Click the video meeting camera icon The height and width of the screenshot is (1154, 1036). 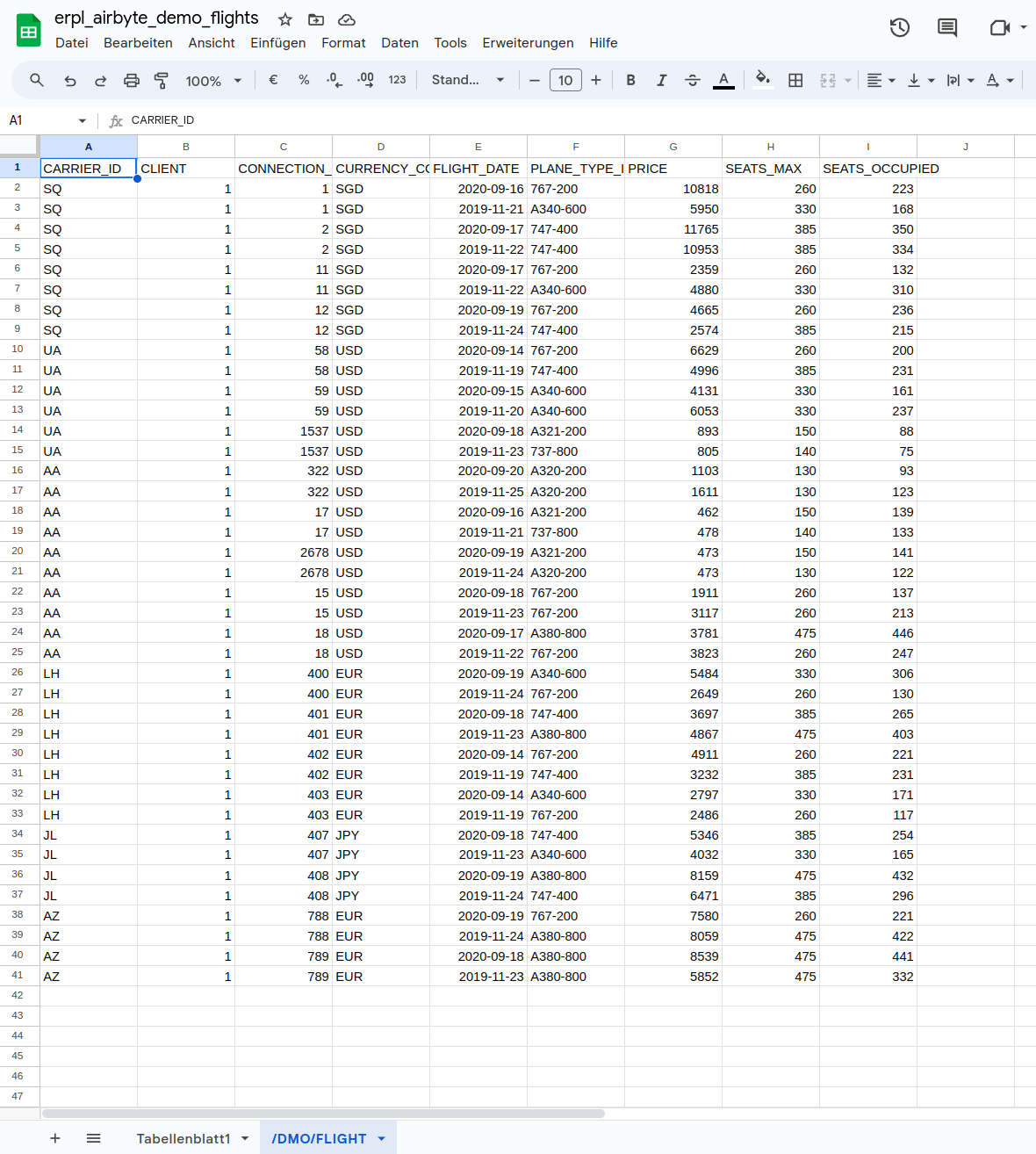999,27
